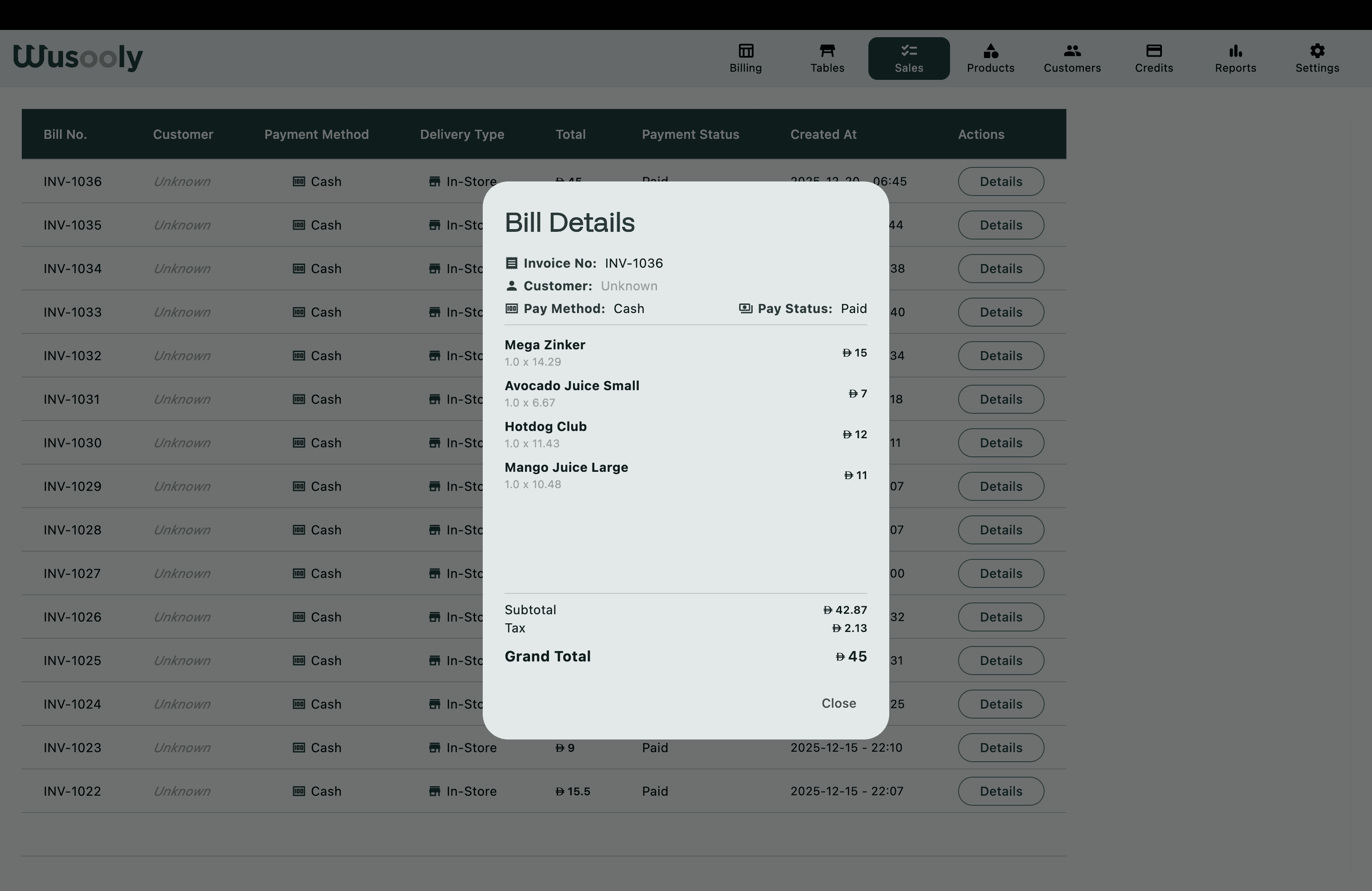
Task: Switch to the Sales tab
Action: point(908,58)
